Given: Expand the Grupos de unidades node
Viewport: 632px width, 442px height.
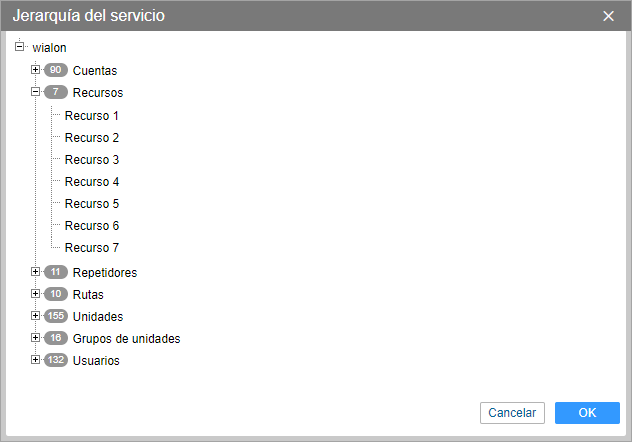Looking at the screenshot, I should point(35,338).
